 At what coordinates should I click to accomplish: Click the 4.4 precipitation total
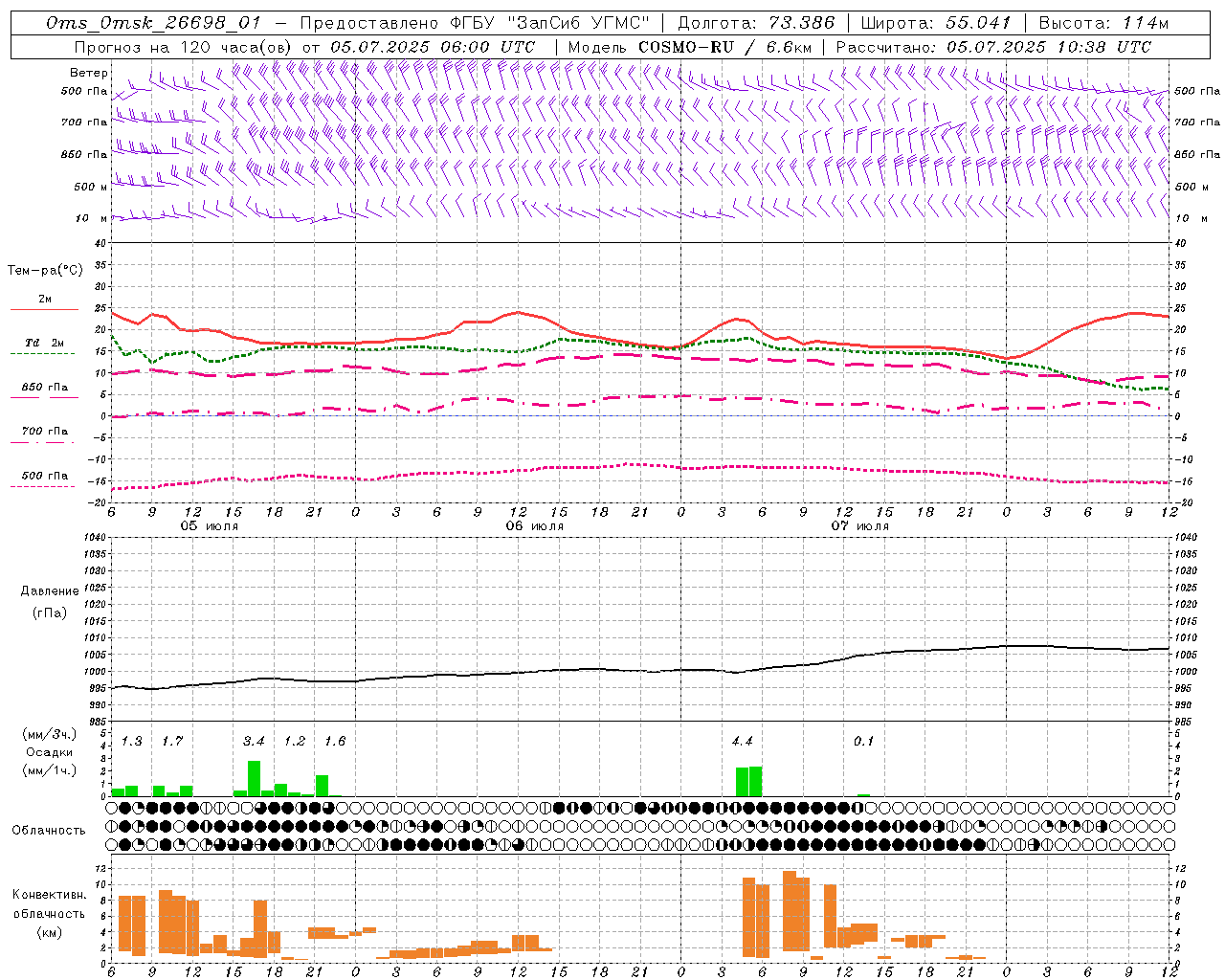tap(742, 741)
